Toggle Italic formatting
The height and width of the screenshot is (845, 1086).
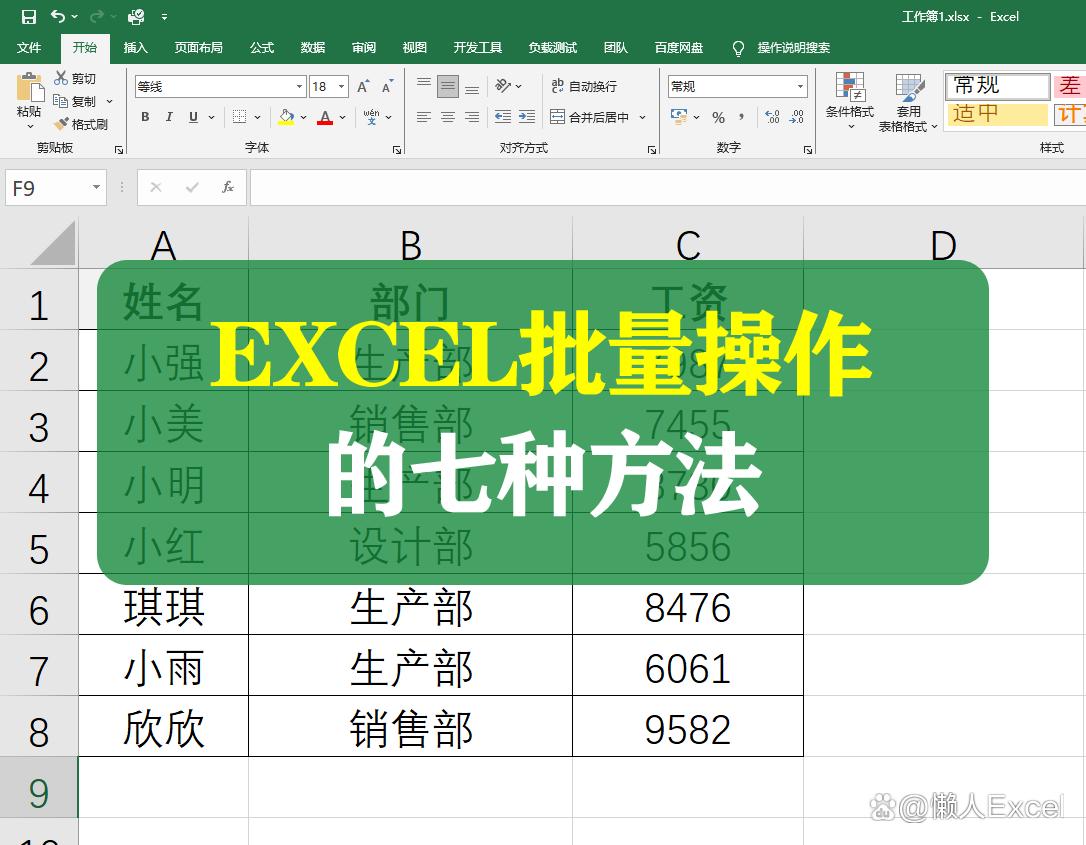(169, 117)
